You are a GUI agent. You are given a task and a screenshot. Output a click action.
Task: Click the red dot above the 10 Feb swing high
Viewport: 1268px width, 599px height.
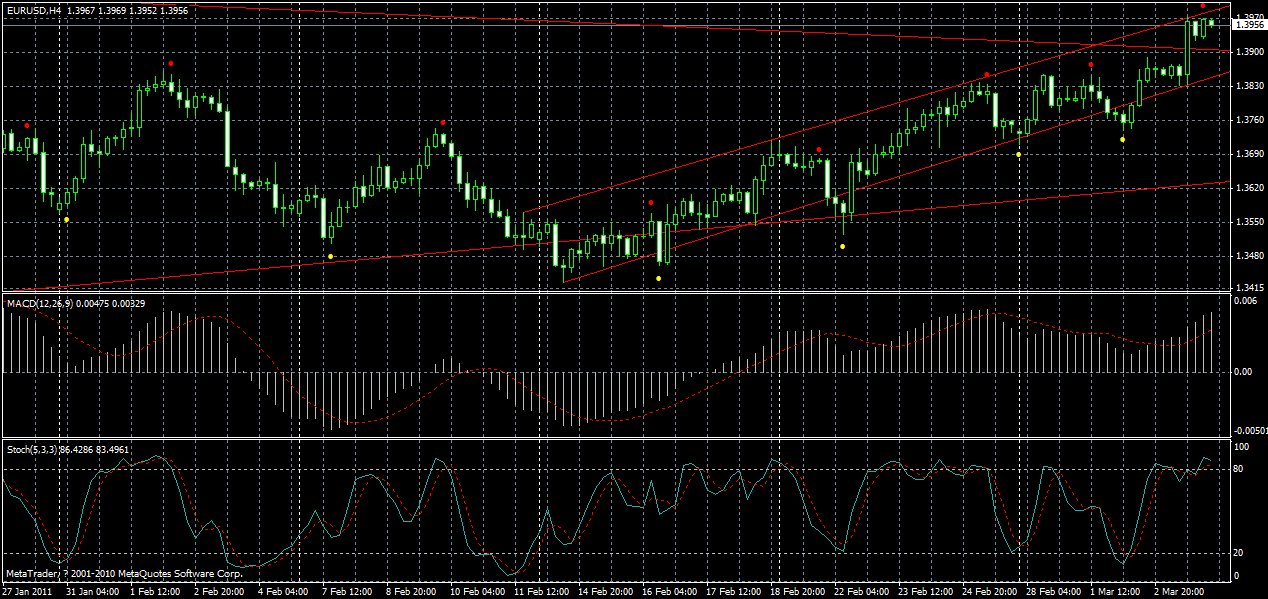443,120
